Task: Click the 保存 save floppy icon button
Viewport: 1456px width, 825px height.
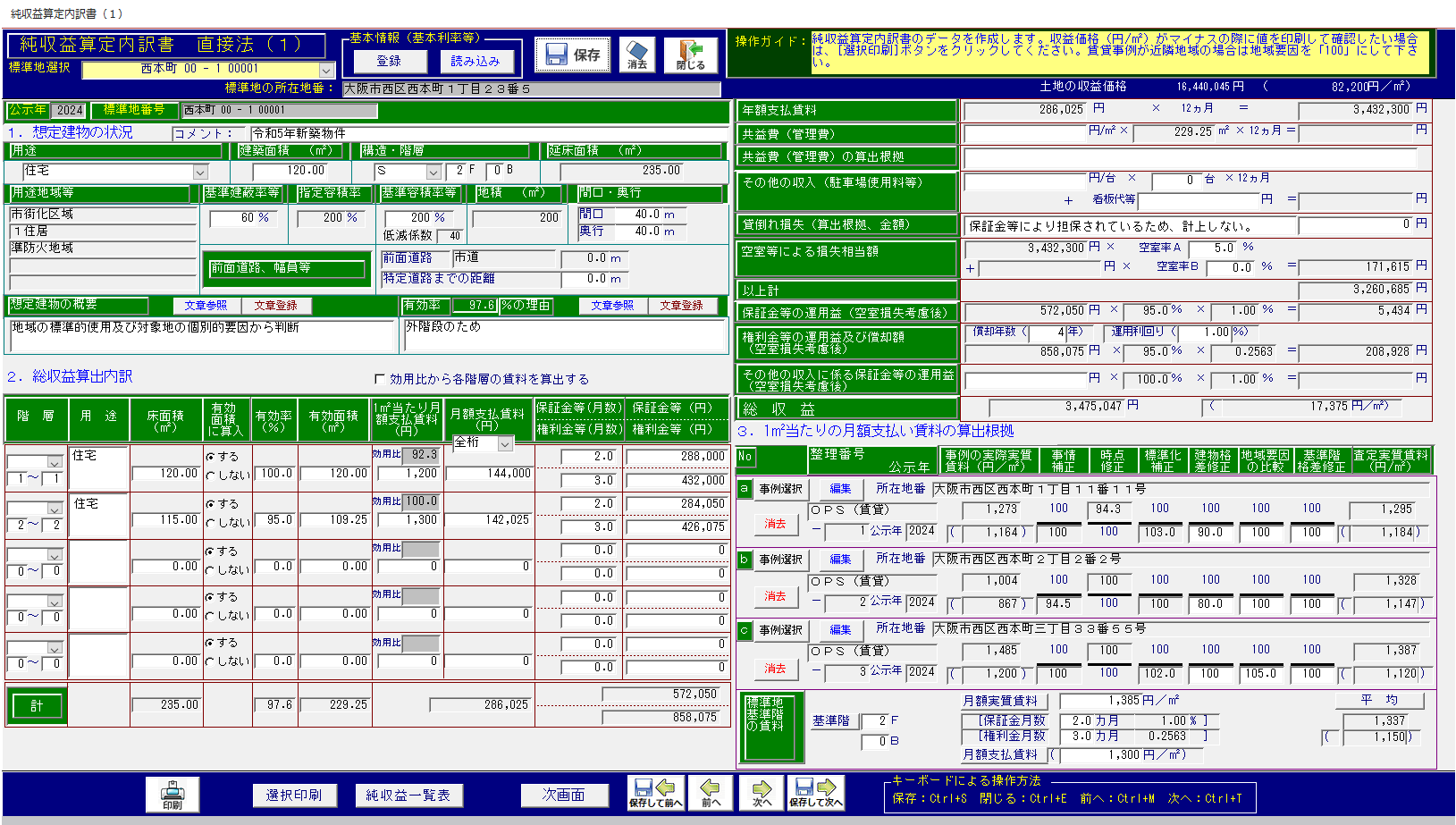Action: click(573, 55)
